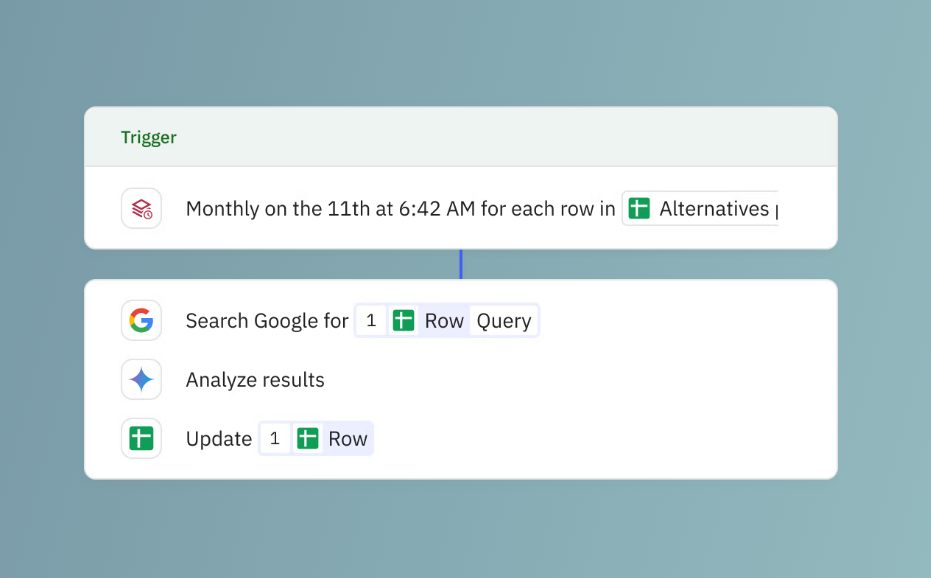Click the Update step label
931x578 pixels.
click(219, 439)
